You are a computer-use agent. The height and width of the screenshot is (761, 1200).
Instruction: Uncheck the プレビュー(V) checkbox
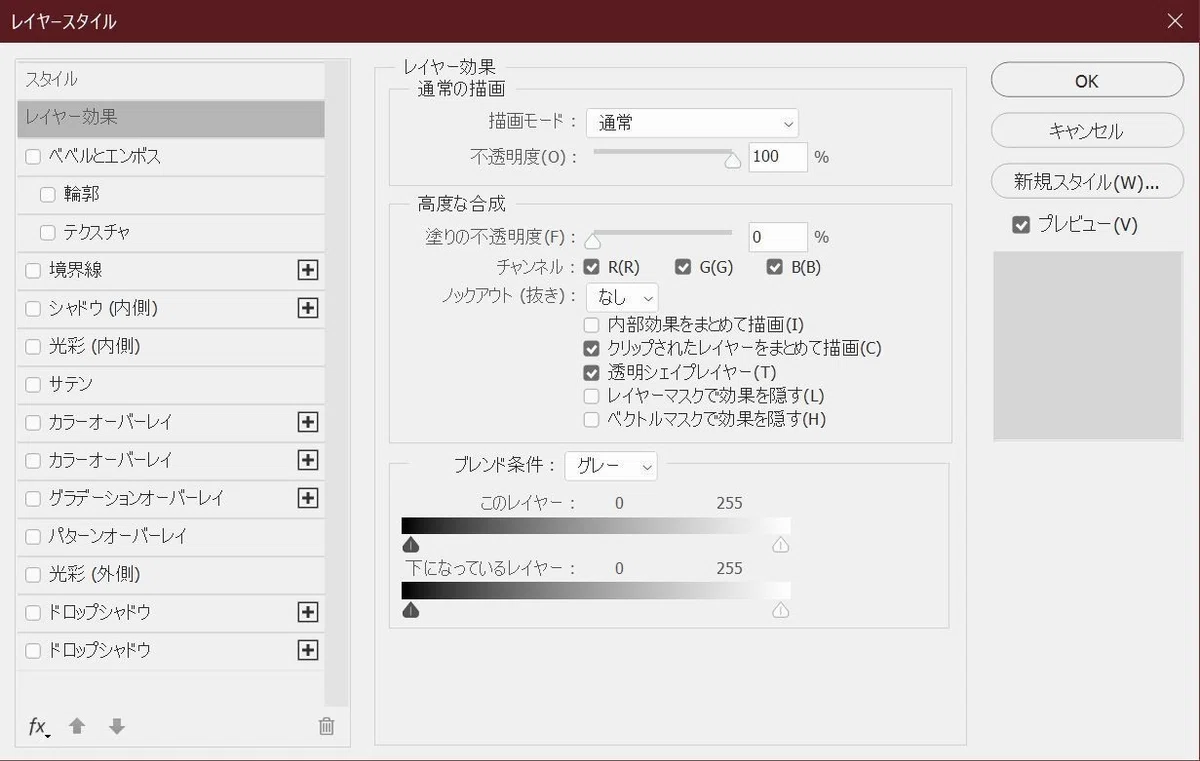point(1021,226)
